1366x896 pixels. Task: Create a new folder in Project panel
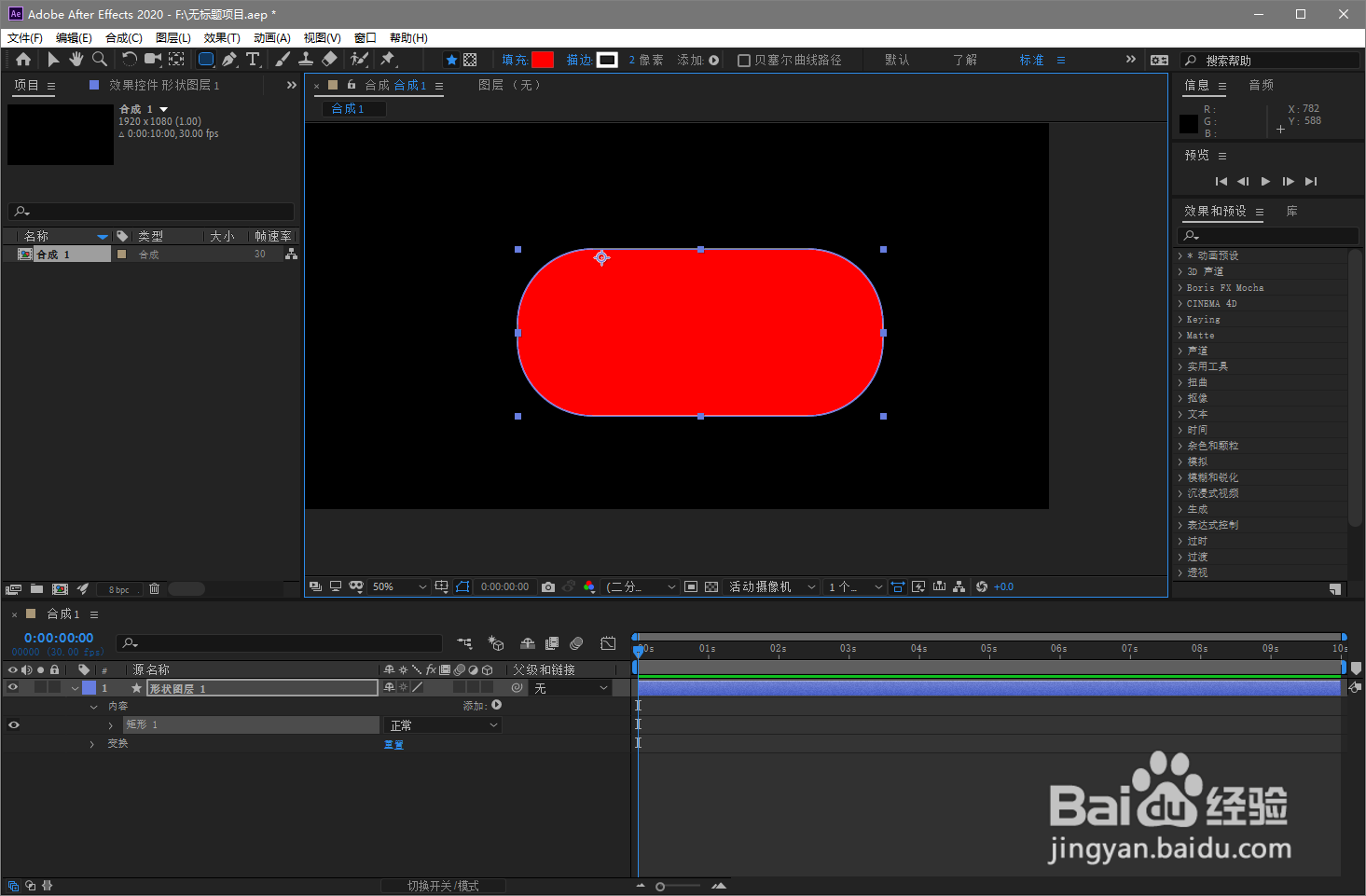36,589
